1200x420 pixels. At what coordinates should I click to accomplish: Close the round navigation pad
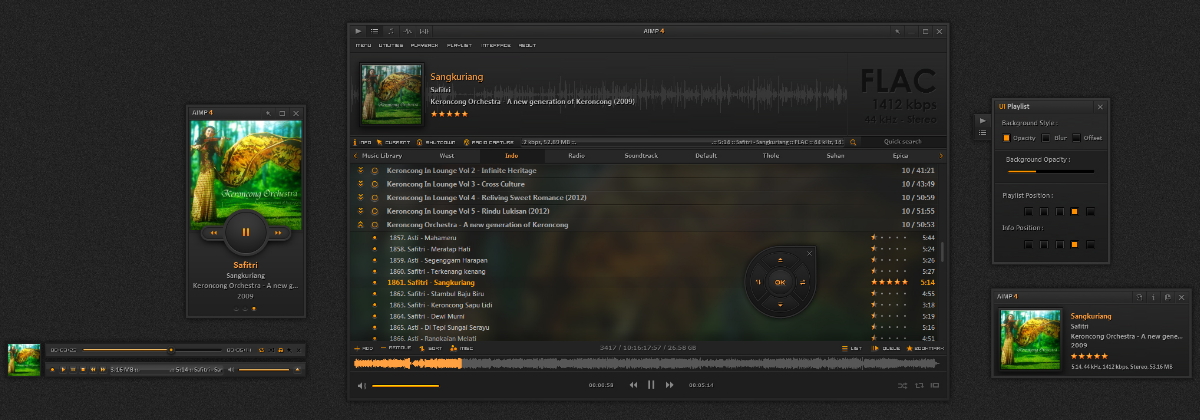pos(809,253)
